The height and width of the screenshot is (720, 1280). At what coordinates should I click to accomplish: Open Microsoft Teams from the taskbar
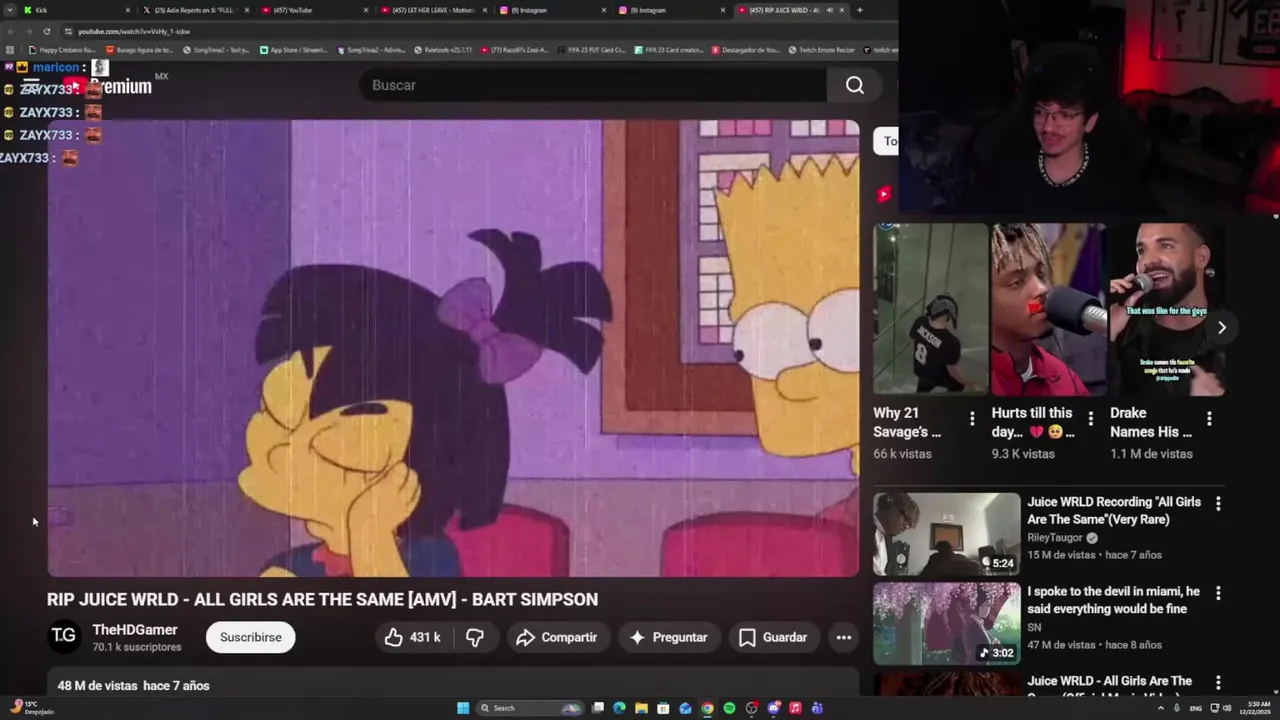pos(817,708)
